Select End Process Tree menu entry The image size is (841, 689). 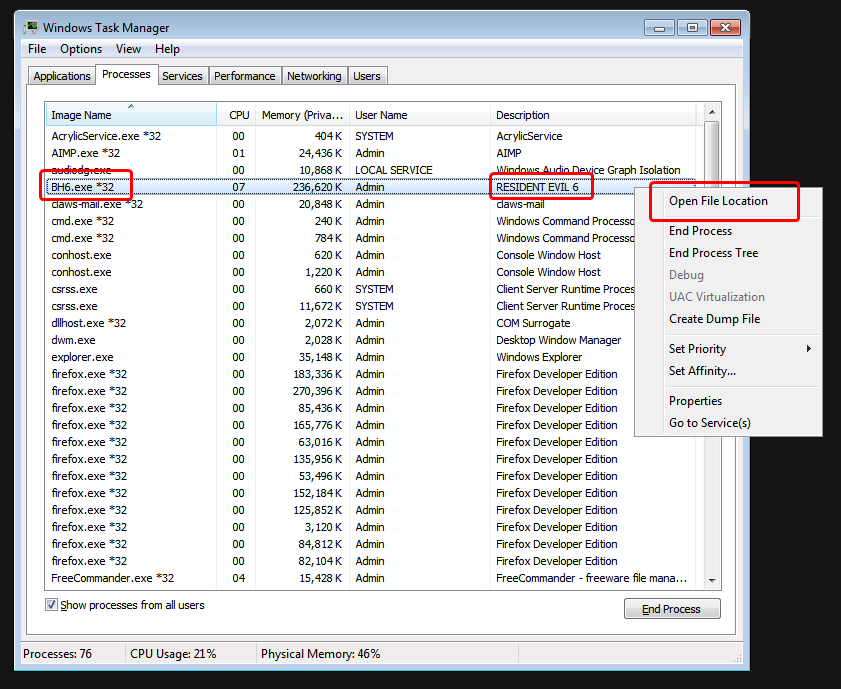(713, 253)
